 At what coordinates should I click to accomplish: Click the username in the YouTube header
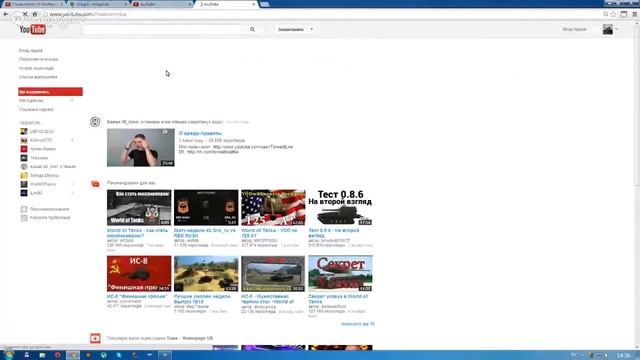[574, 29]
